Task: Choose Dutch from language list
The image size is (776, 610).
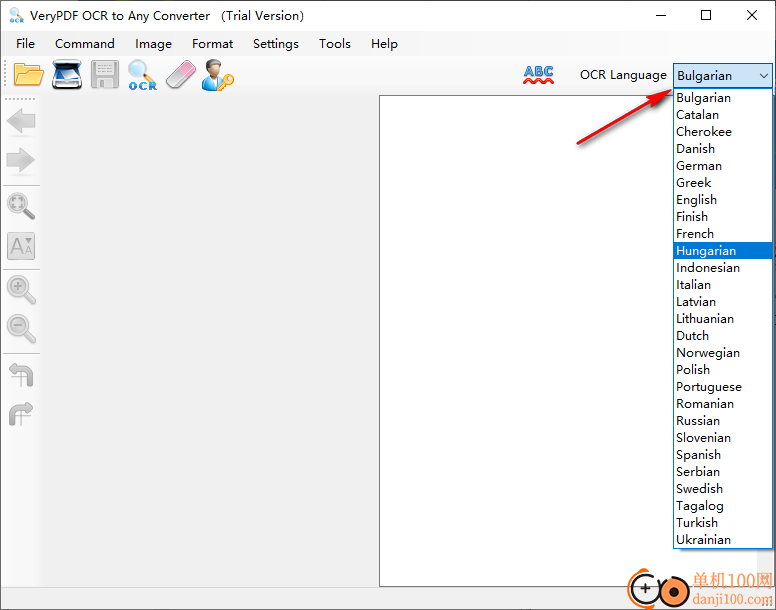Action: click(x=723, y=335)
